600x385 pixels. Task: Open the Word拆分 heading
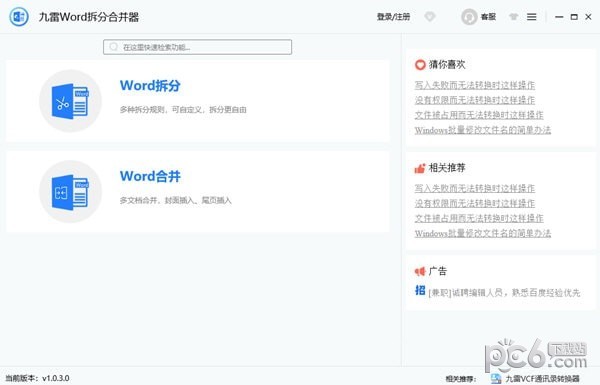(x=150, y=85)
